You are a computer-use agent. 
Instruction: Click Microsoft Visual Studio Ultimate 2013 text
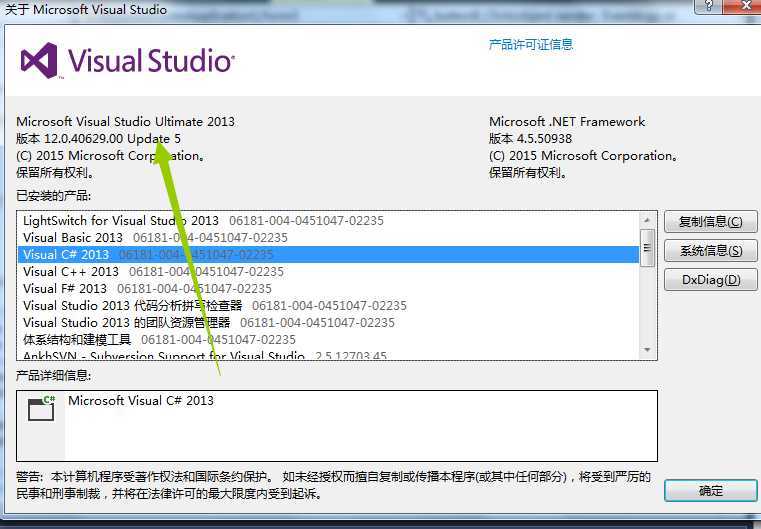126,122
